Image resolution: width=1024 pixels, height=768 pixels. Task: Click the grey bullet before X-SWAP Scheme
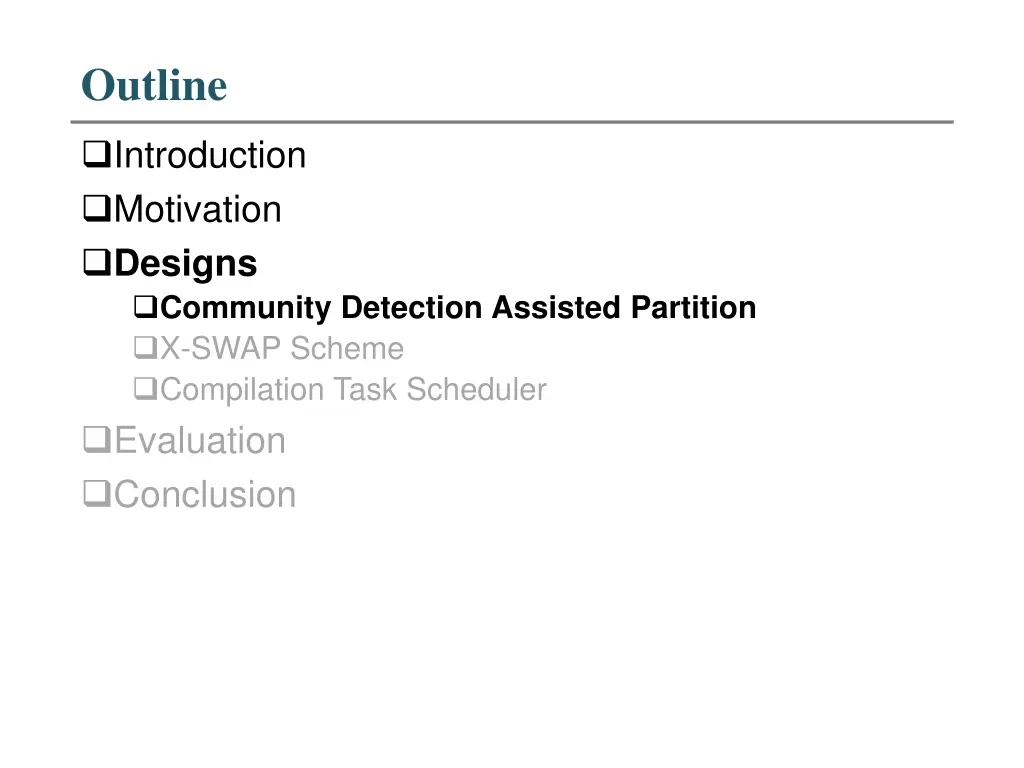146,348
